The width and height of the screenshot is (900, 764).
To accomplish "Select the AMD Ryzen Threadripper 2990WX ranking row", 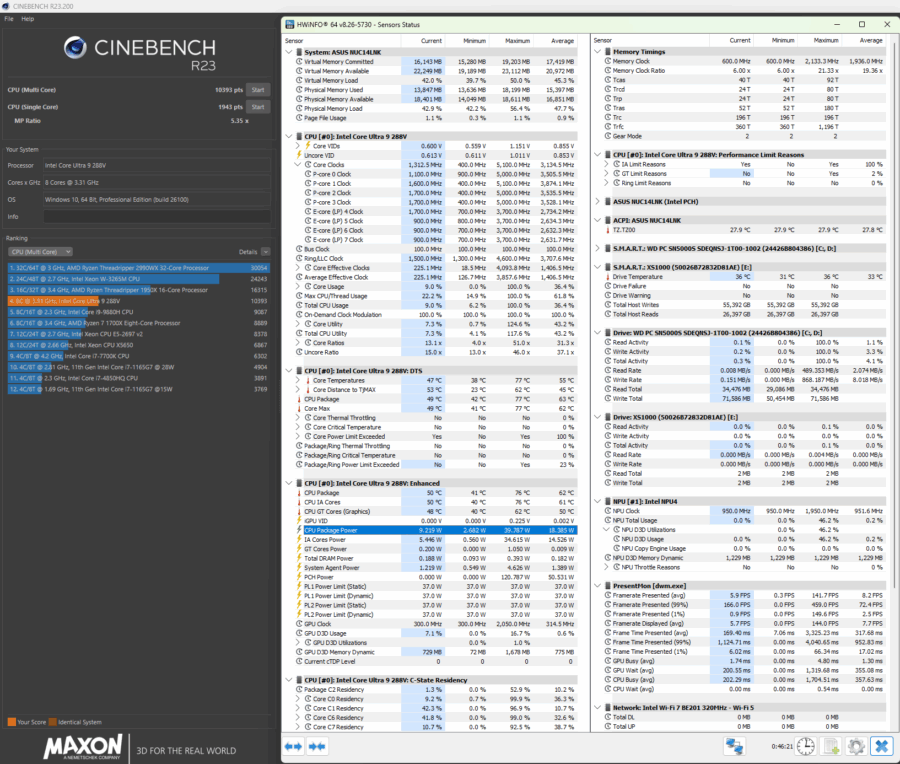I will click(x=138, y=268).
